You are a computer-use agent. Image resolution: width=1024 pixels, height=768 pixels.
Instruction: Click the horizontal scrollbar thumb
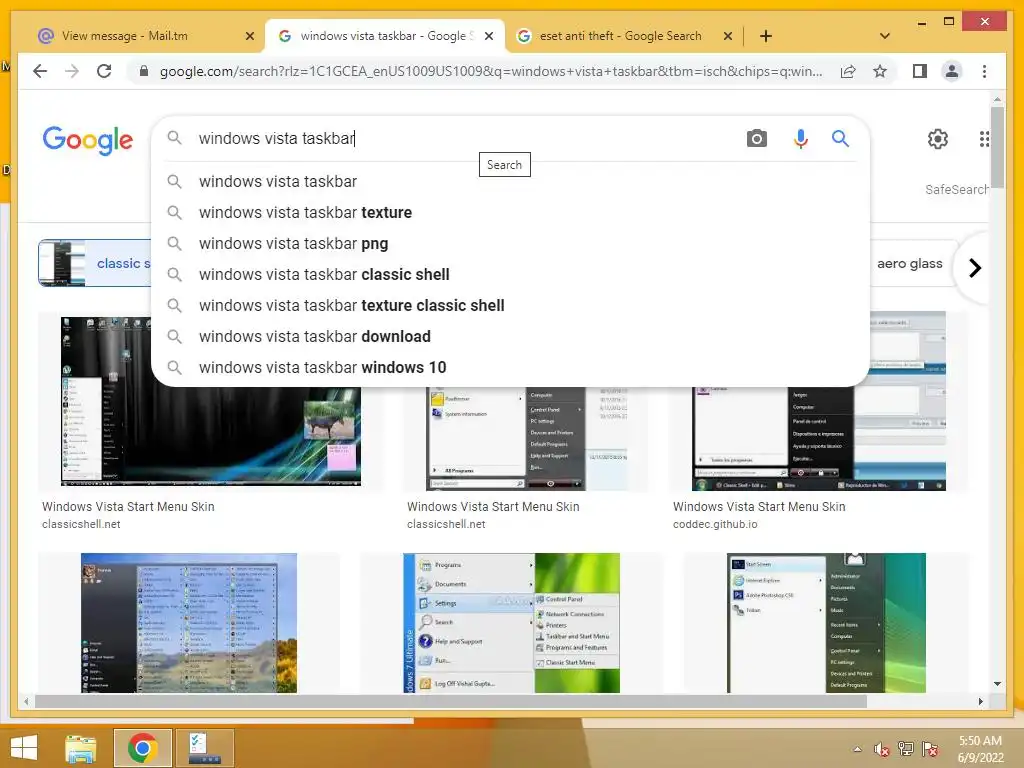(x=451, y=701)
